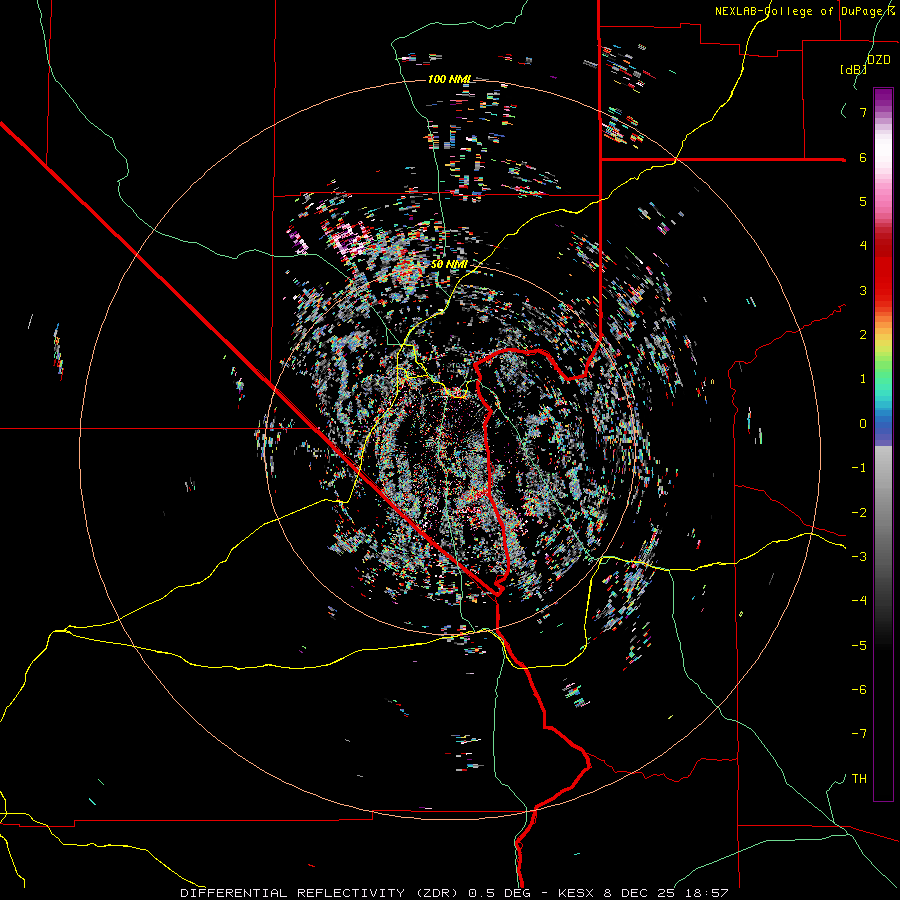900x900 pixels.
Task: Click the 3 value on the dB scale
Action: tap(863, 290)
